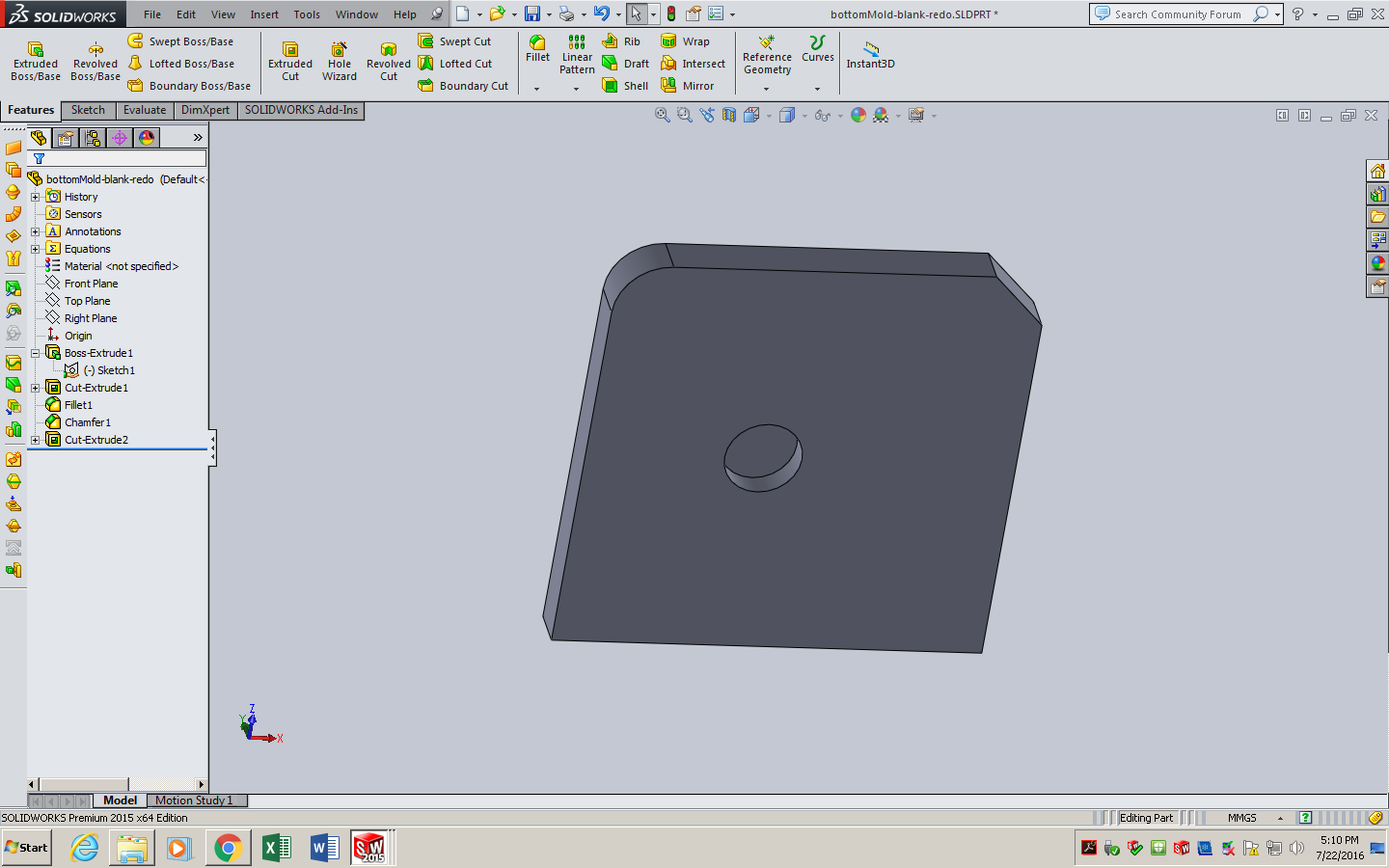Click the Edit Appearance color sphere

858,115
